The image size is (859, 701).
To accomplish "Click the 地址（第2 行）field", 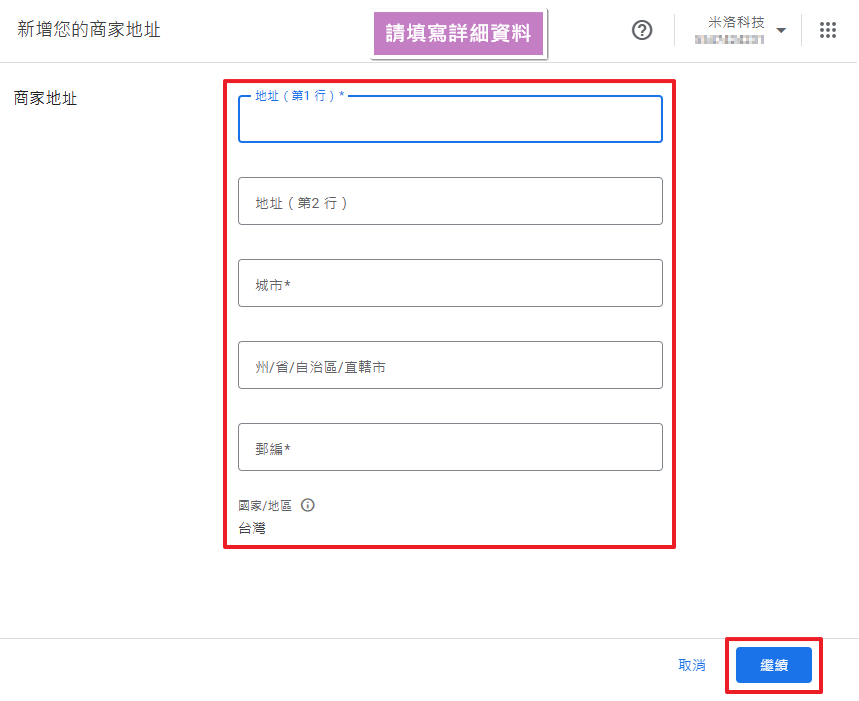I will pos(450,201).
